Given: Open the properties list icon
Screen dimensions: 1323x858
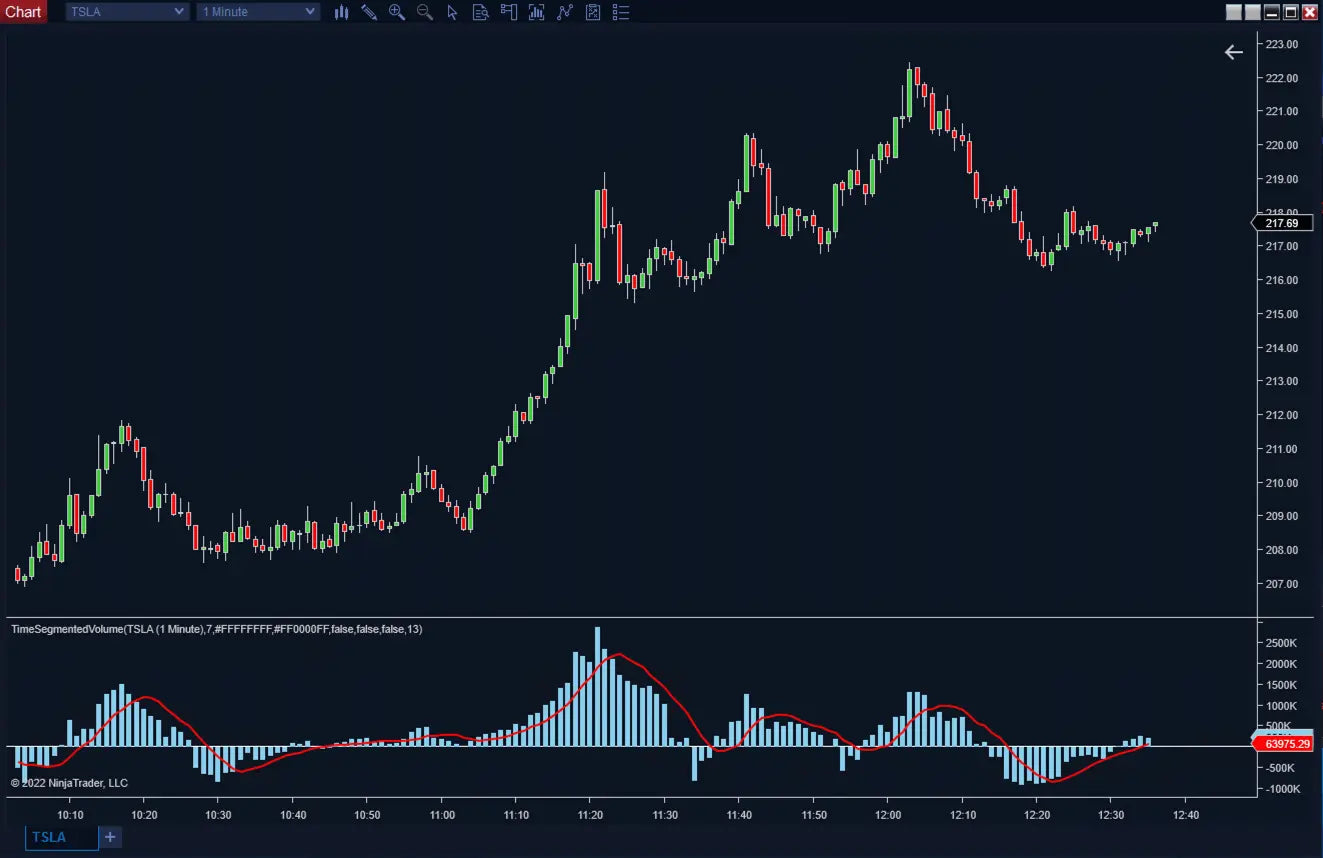Looking at the screenshot, I should click(621, 12).
